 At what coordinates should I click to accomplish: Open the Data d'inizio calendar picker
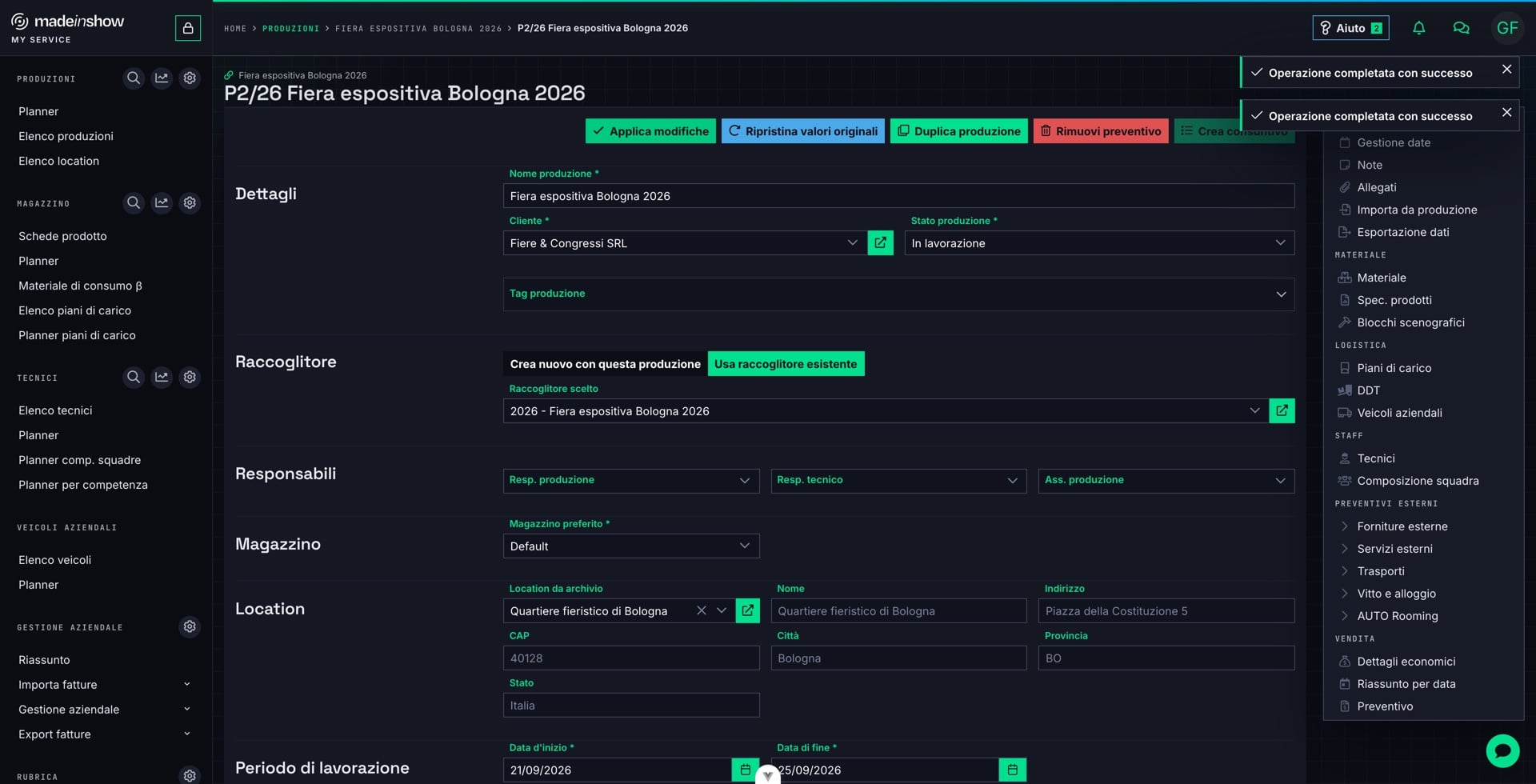coord(745,770)
